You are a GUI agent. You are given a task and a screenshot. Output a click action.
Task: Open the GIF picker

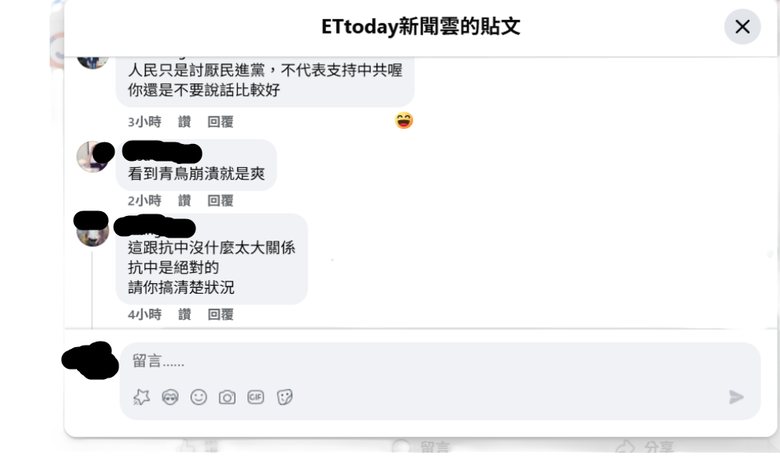256,397
